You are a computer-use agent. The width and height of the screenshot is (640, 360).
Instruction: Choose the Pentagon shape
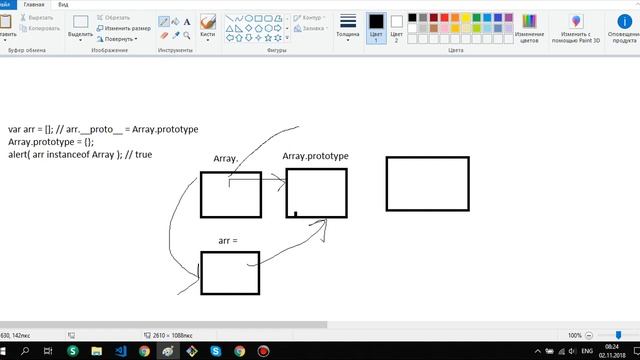tap(258, 29)
